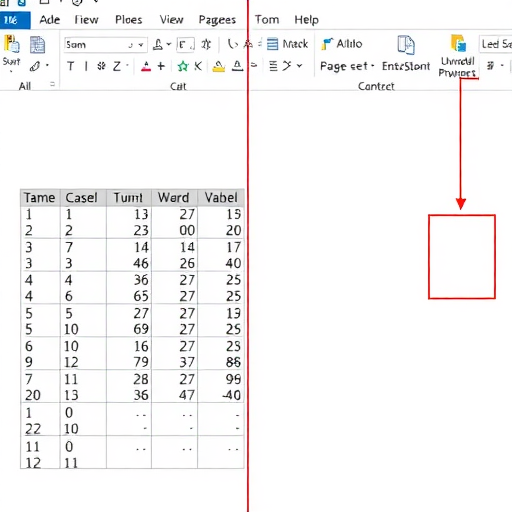The image size is (512, 512).
Task: Select the Vabel column header
Action: [x=221, y=198]
